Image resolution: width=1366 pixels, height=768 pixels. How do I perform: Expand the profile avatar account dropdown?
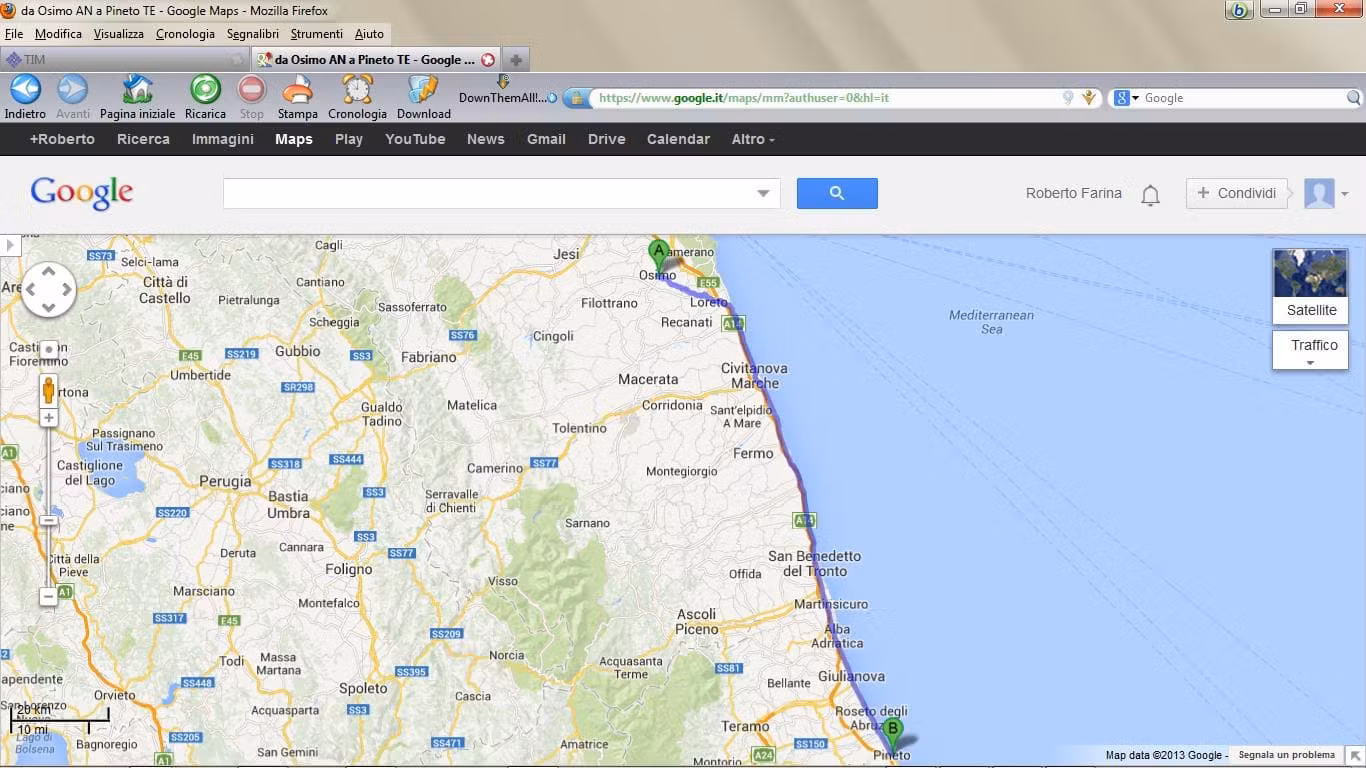tap(1326, 193)
